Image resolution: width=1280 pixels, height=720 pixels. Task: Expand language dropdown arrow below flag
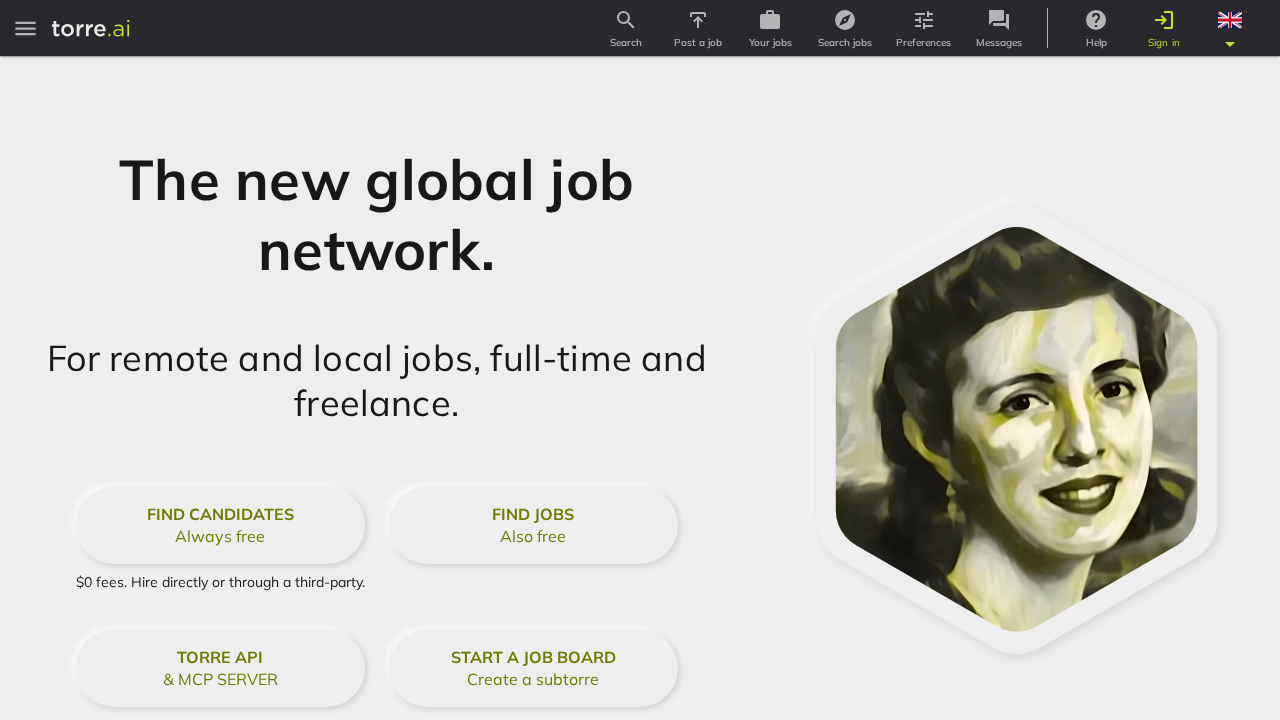pyautogui.click(x=1230, y=44)
